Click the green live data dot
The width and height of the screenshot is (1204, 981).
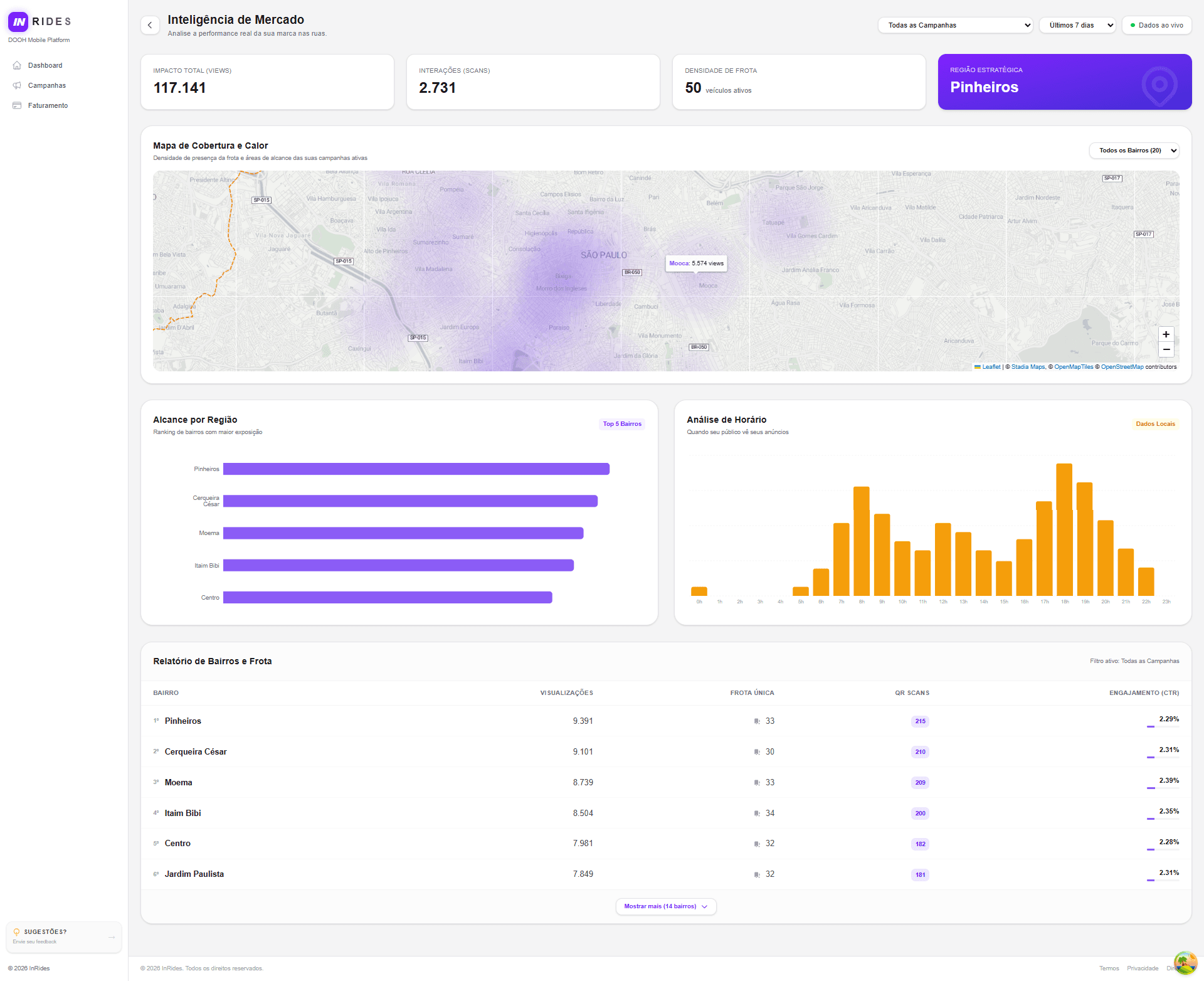pyautogui.click(x=1133, y=26)
